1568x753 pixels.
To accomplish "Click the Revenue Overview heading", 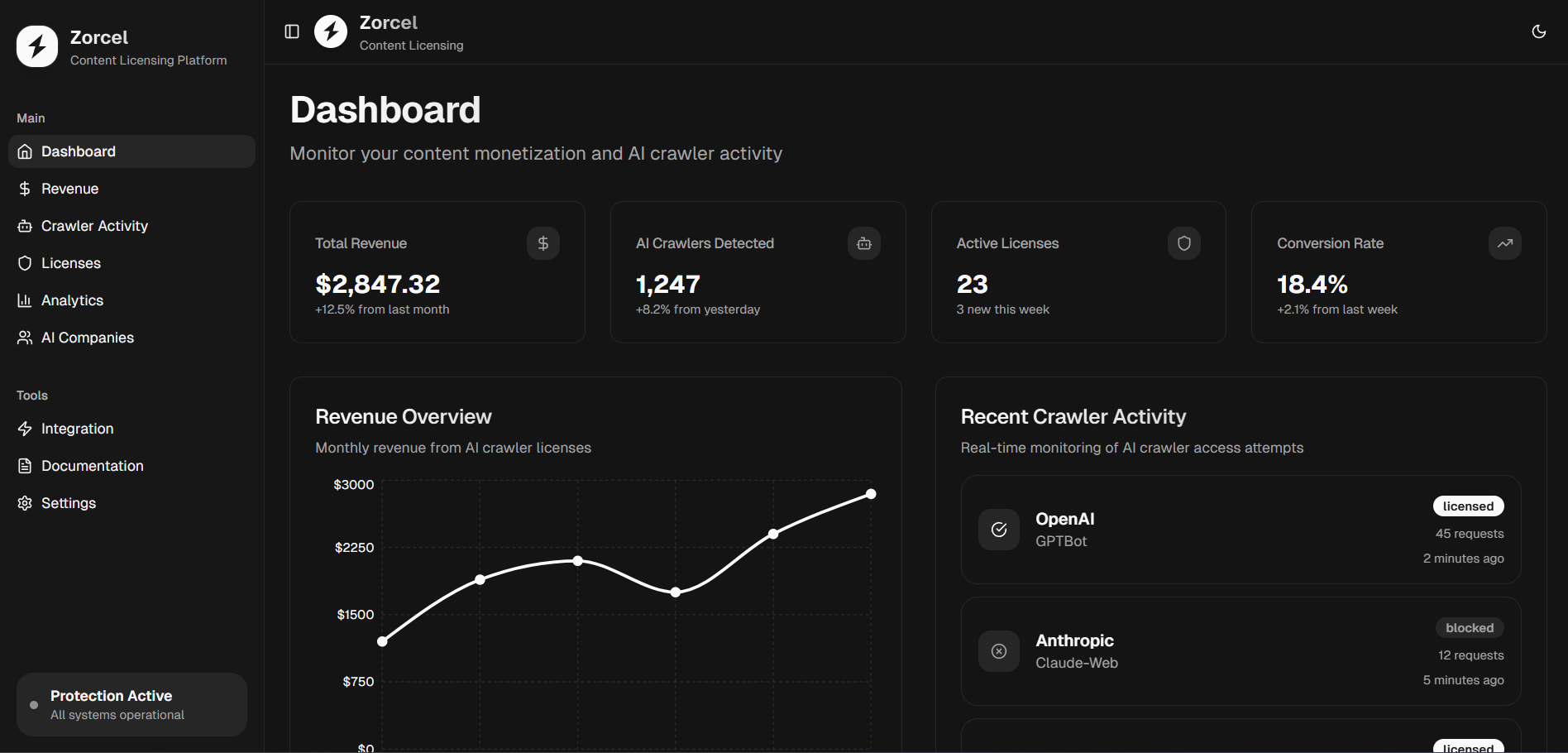I will [404, 416].
